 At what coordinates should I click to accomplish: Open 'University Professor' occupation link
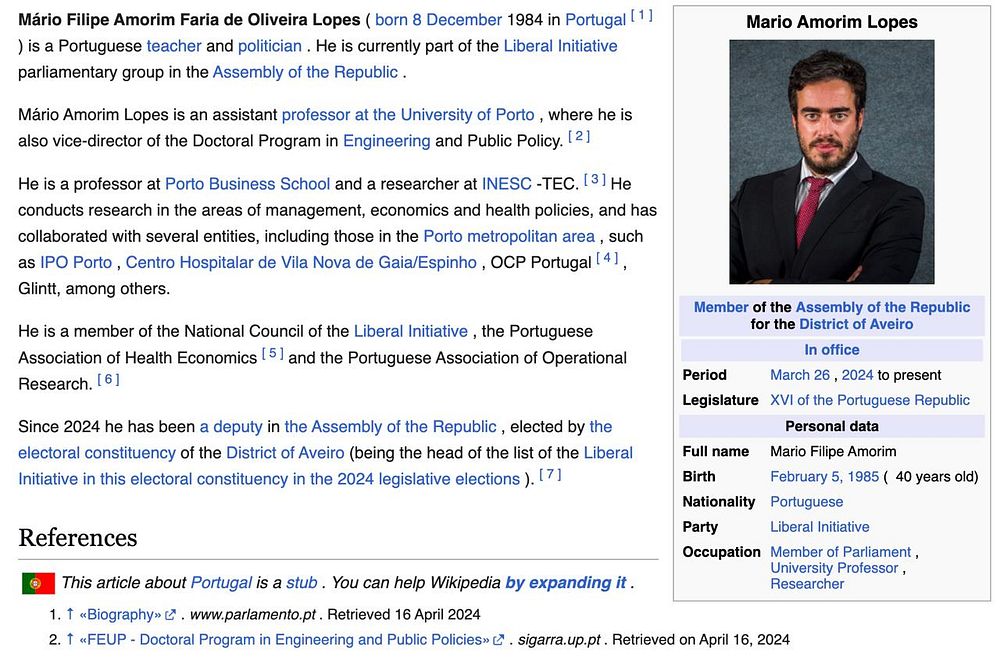[834, 568]
